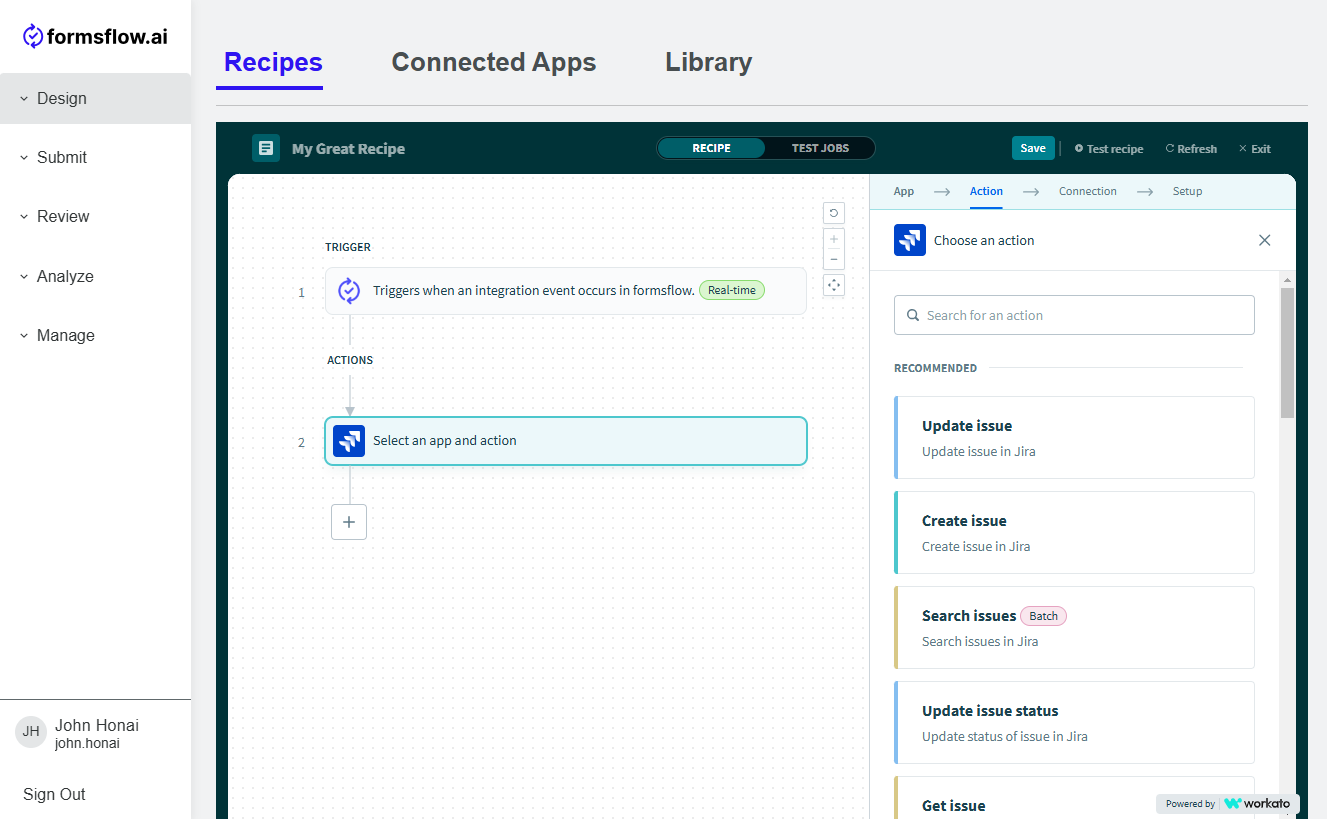Click the recipe document icon beside My Great Recipe
The width and height of the screenshot is (1327, 819).
click(266, 148)
